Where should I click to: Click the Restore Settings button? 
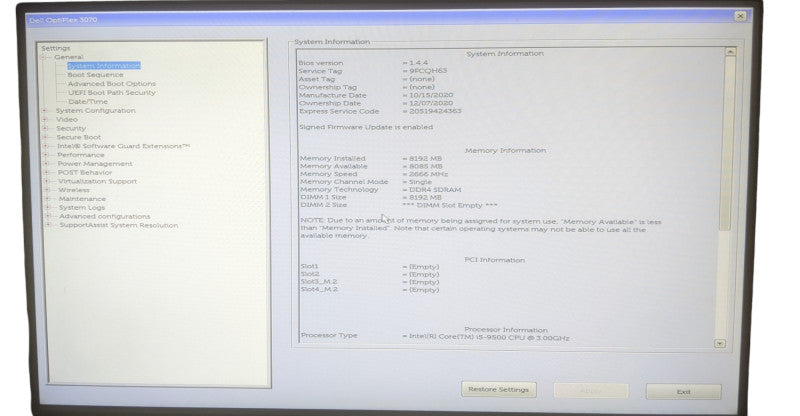498,389
